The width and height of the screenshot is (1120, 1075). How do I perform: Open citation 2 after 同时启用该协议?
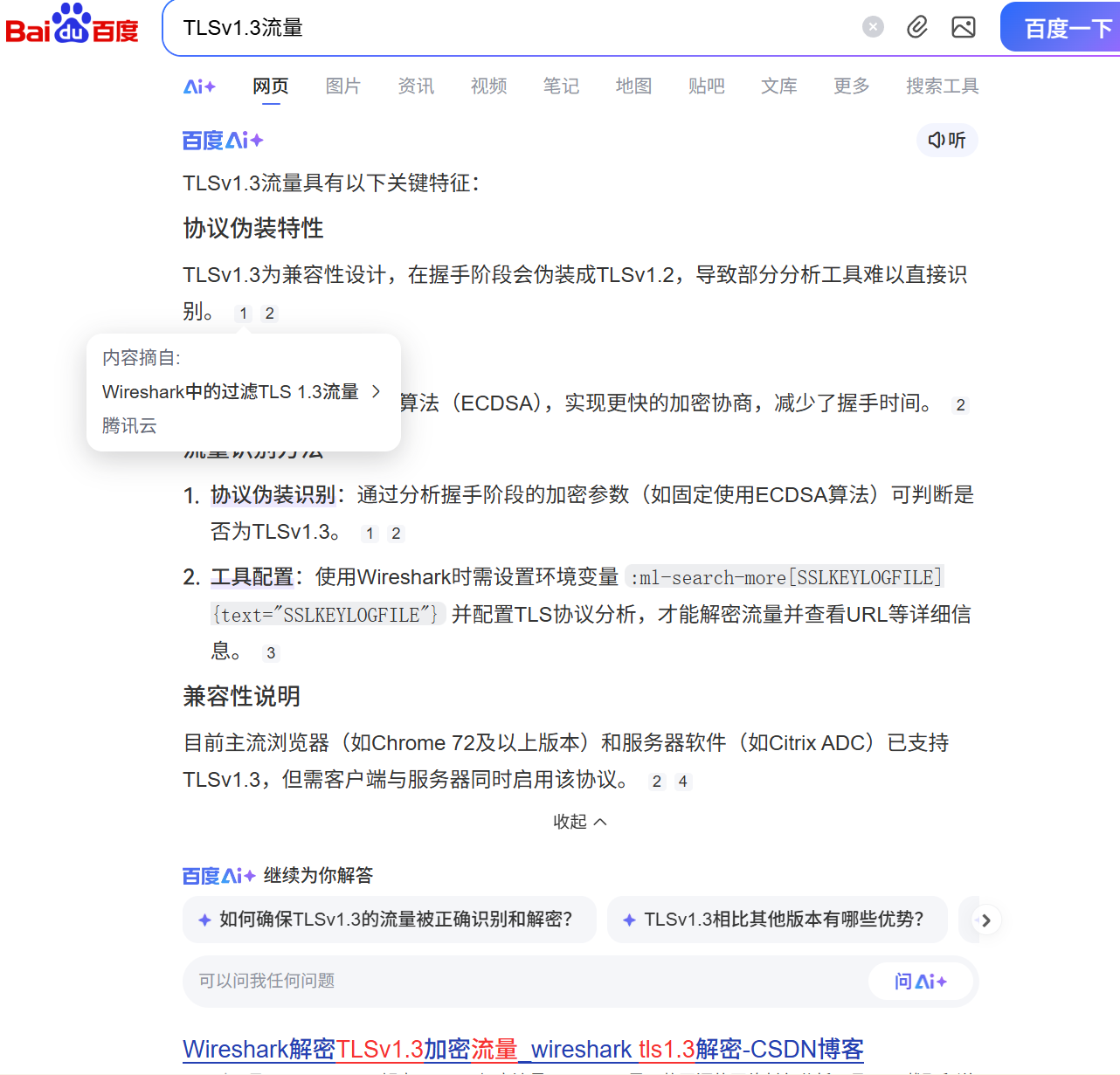point(657,782)
